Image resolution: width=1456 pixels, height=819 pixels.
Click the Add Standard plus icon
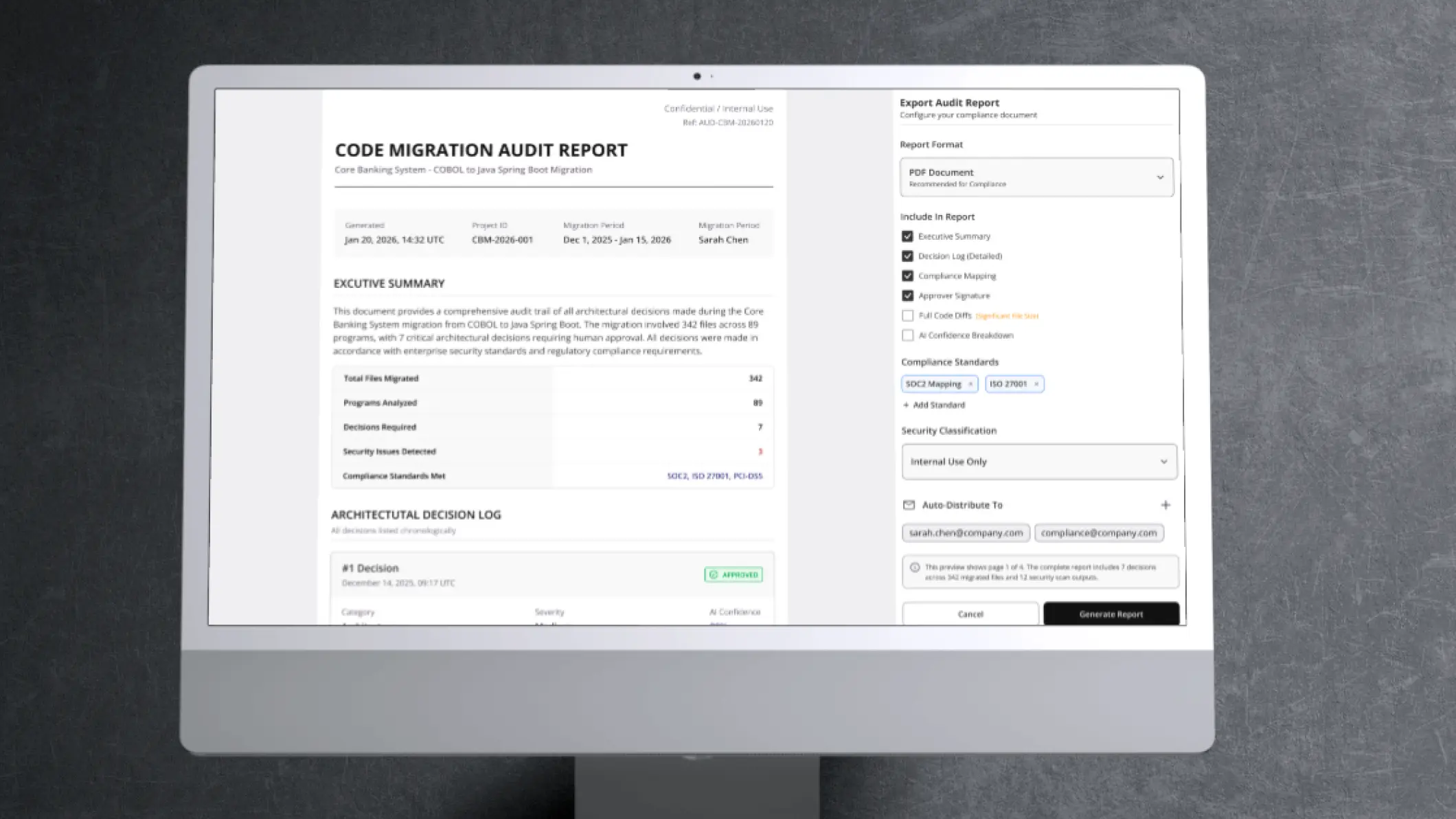907,405
